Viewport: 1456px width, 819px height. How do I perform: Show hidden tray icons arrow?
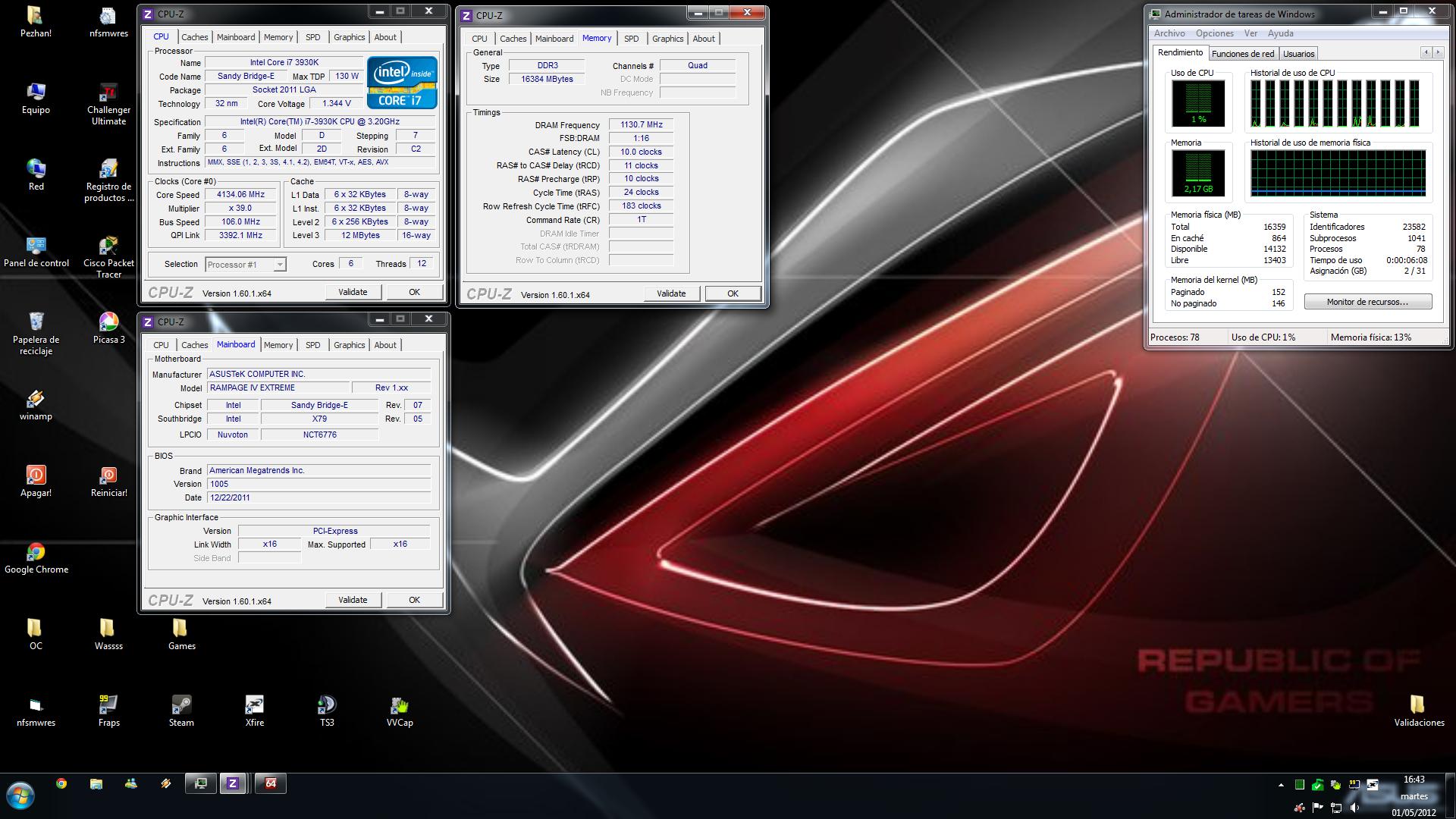[1281, 784]
